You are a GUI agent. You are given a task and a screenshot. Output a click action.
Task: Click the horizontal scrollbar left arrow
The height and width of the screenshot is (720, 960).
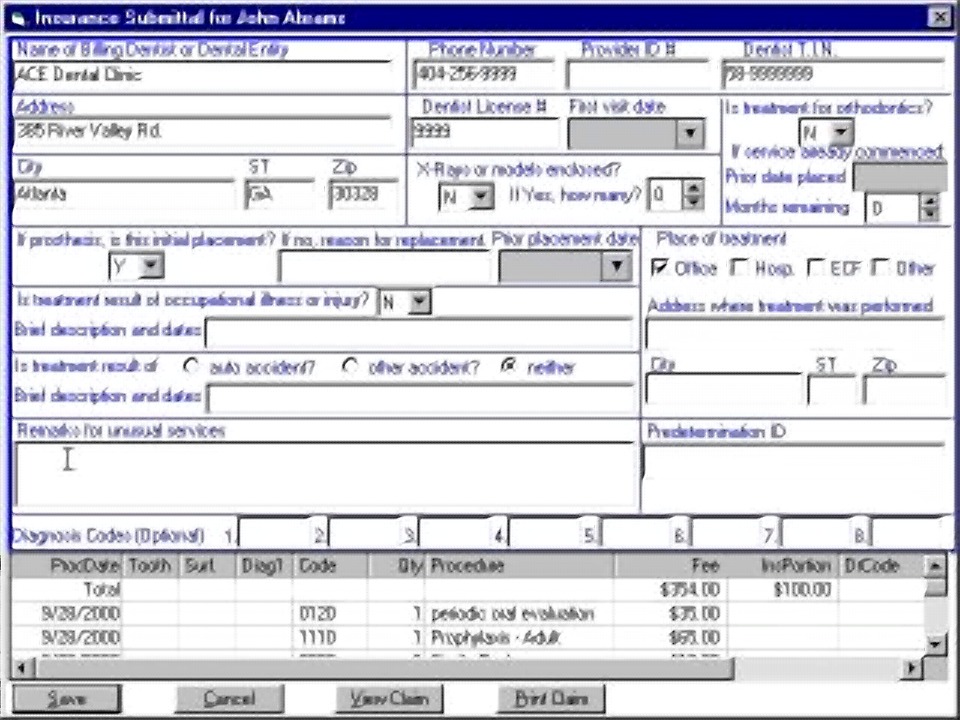pyautogui.click(x=23, y=667)
